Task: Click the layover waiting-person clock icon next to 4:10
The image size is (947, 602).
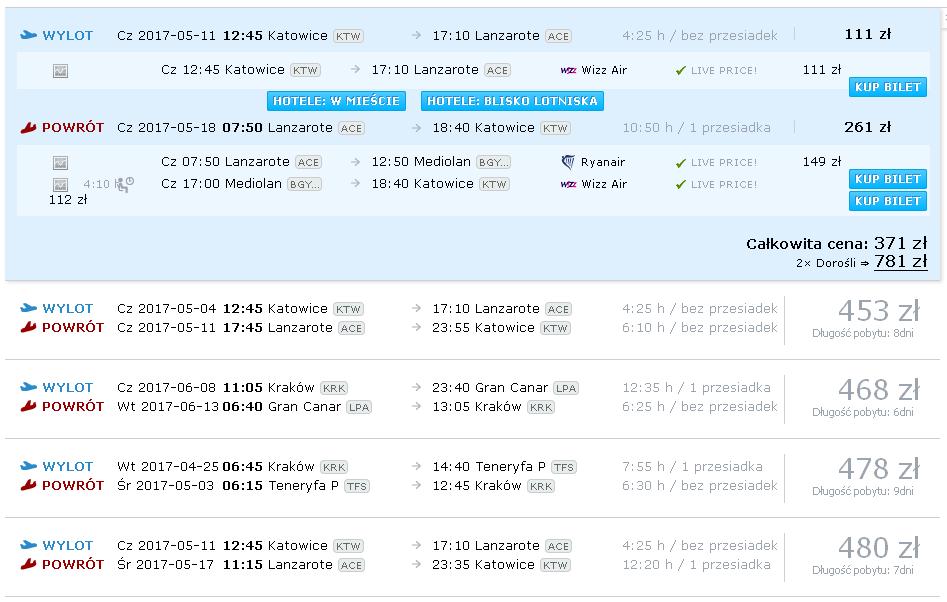Action: 124,184
